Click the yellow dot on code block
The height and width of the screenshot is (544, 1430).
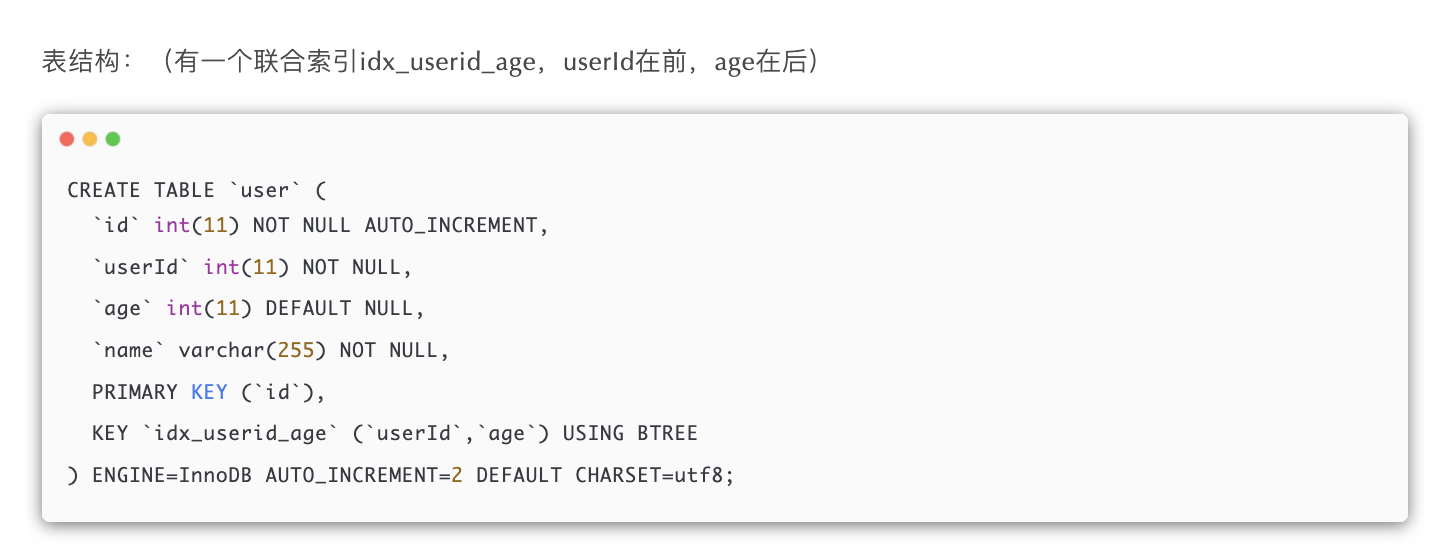tap(90, 139)
